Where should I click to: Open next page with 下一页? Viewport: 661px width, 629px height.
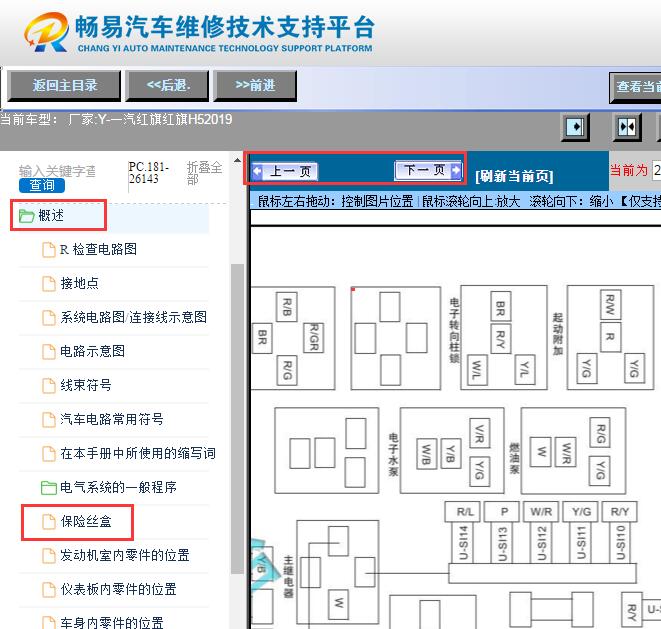coord(427,170)
